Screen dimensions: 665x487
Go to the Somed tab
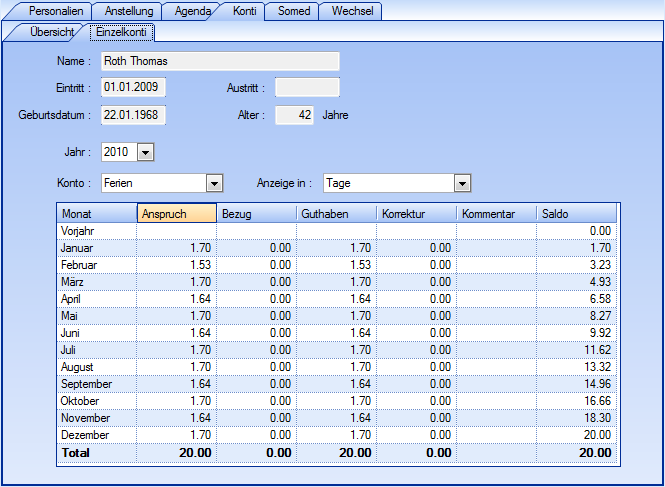(x=293, y=11)
